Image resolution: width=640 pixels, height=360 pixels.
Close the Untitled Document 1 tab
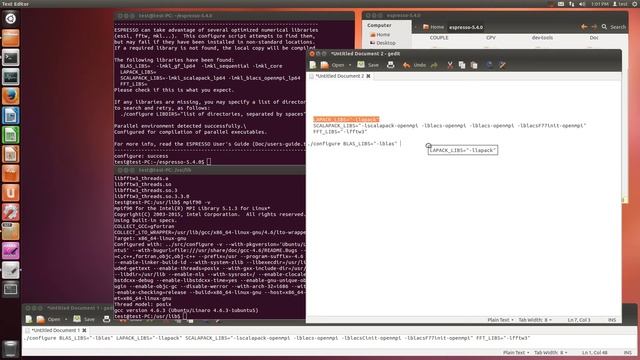tap(84, 330)
